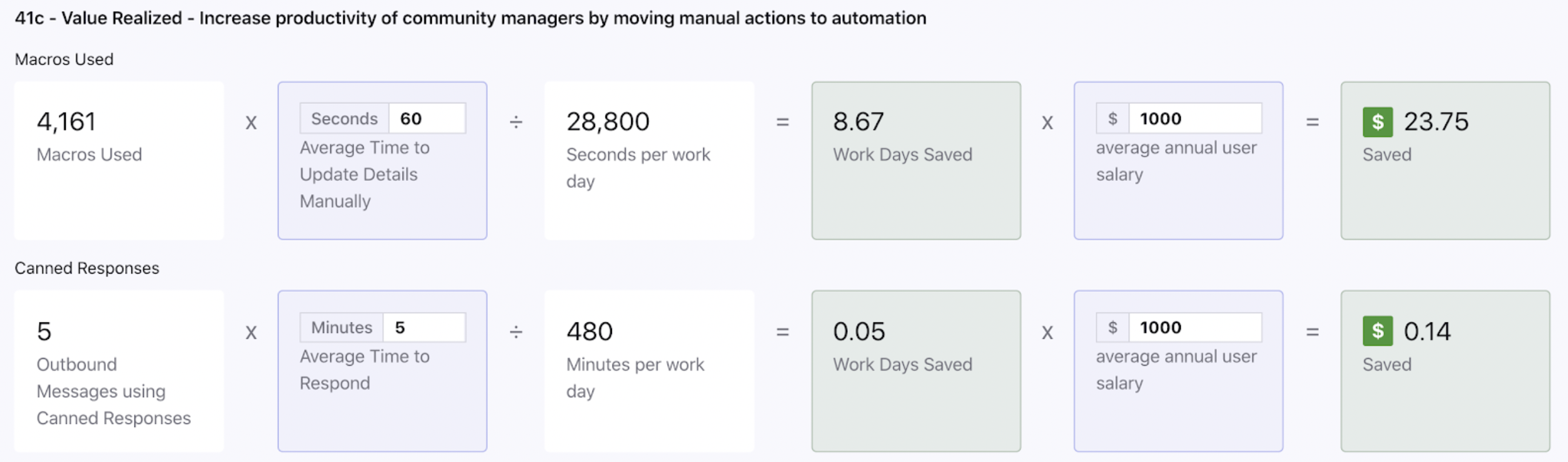Click the dollar sign prefix in Macros salary field
The height and width of the screenshot is (462, 1568).
[1112, 118]
